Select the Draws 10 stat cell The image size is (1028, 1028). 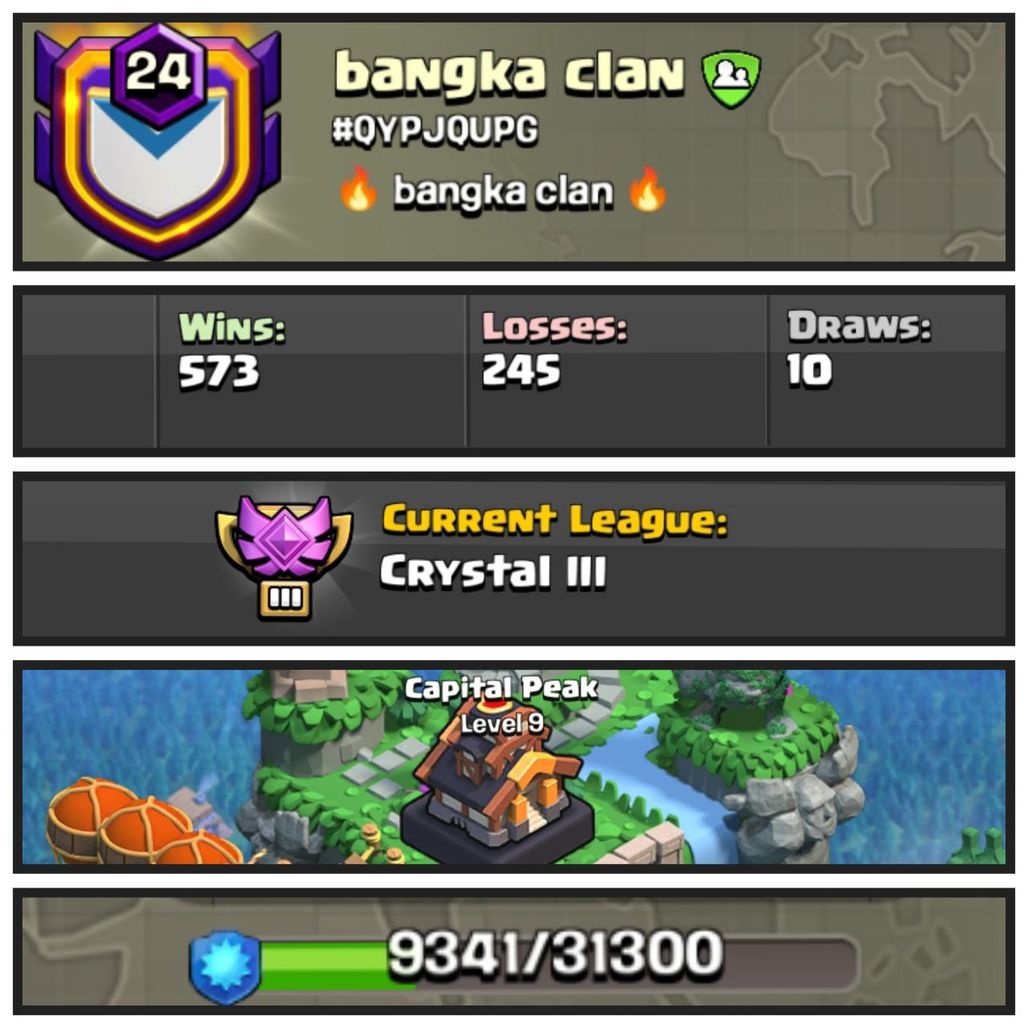pyautogui.click(x=887, y=371)
